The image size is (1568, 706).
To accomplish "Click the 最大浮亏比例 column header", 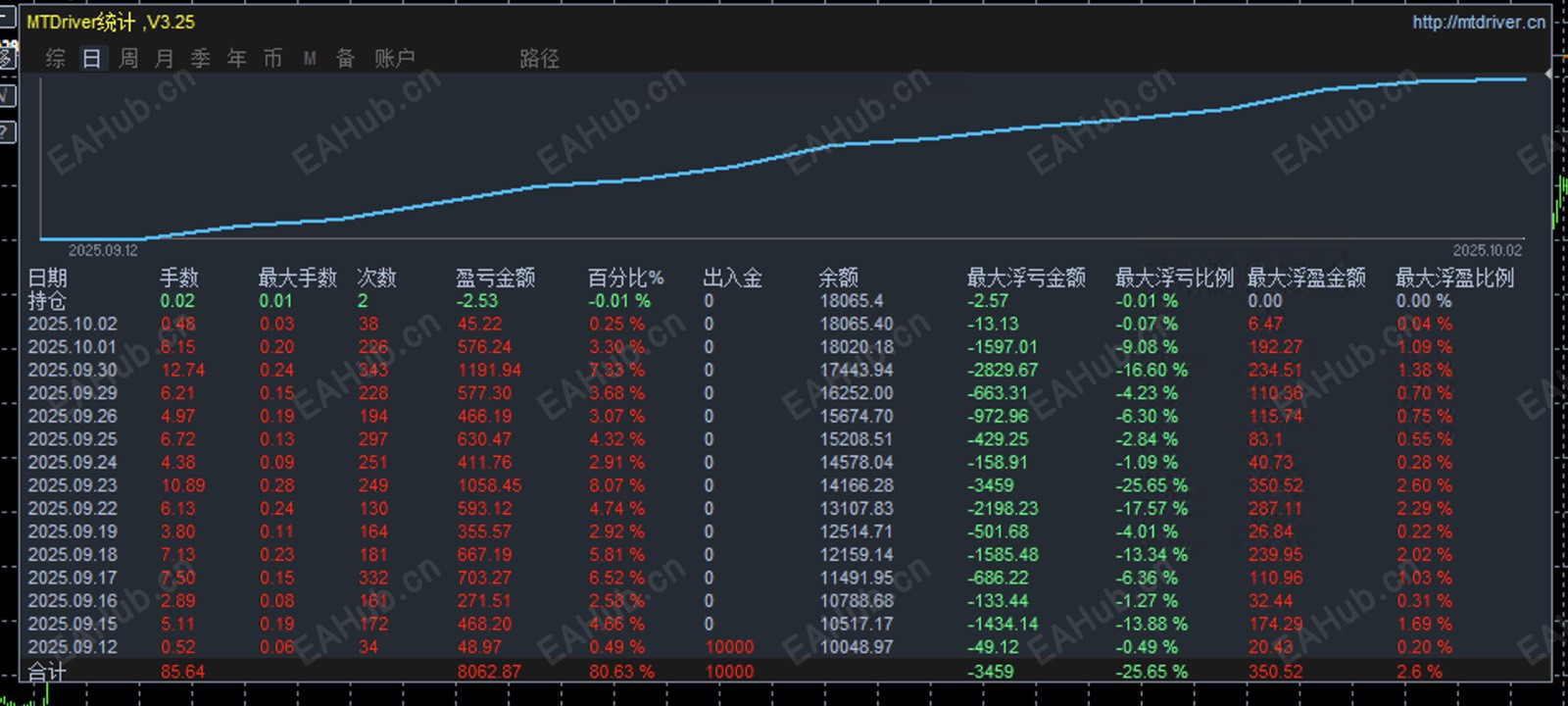I will click(x=1174, y=277).
